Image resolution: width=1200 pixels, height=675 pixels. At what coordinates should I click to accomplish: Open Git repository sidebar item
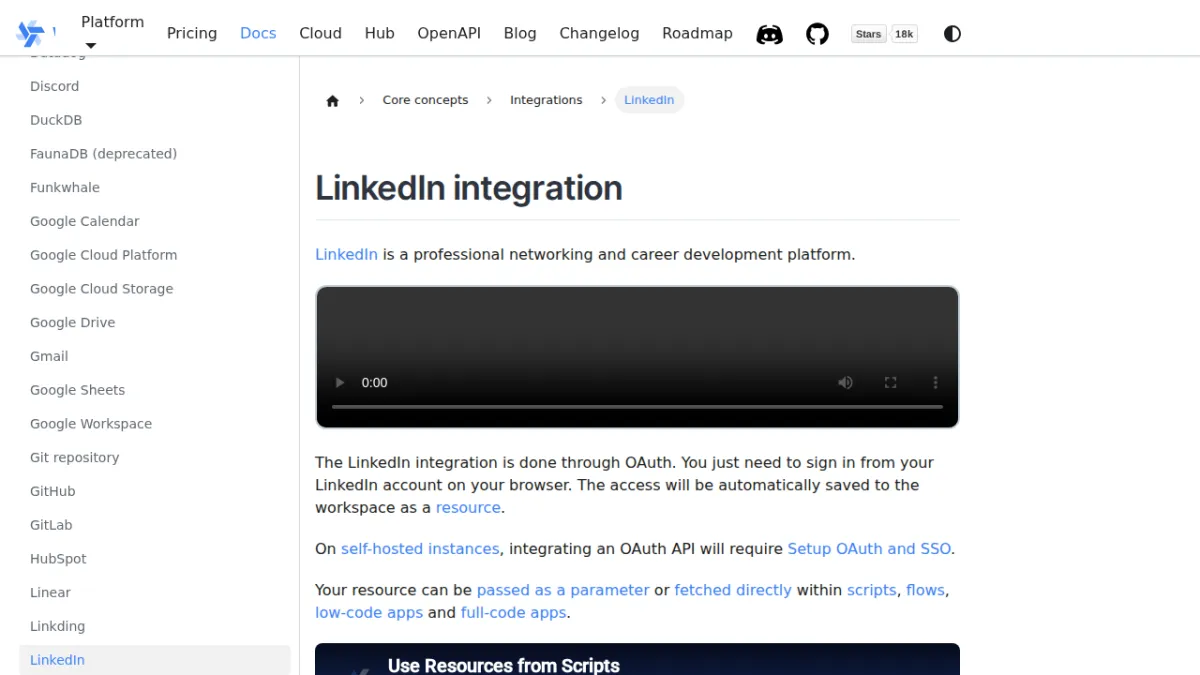click(155, 458)
